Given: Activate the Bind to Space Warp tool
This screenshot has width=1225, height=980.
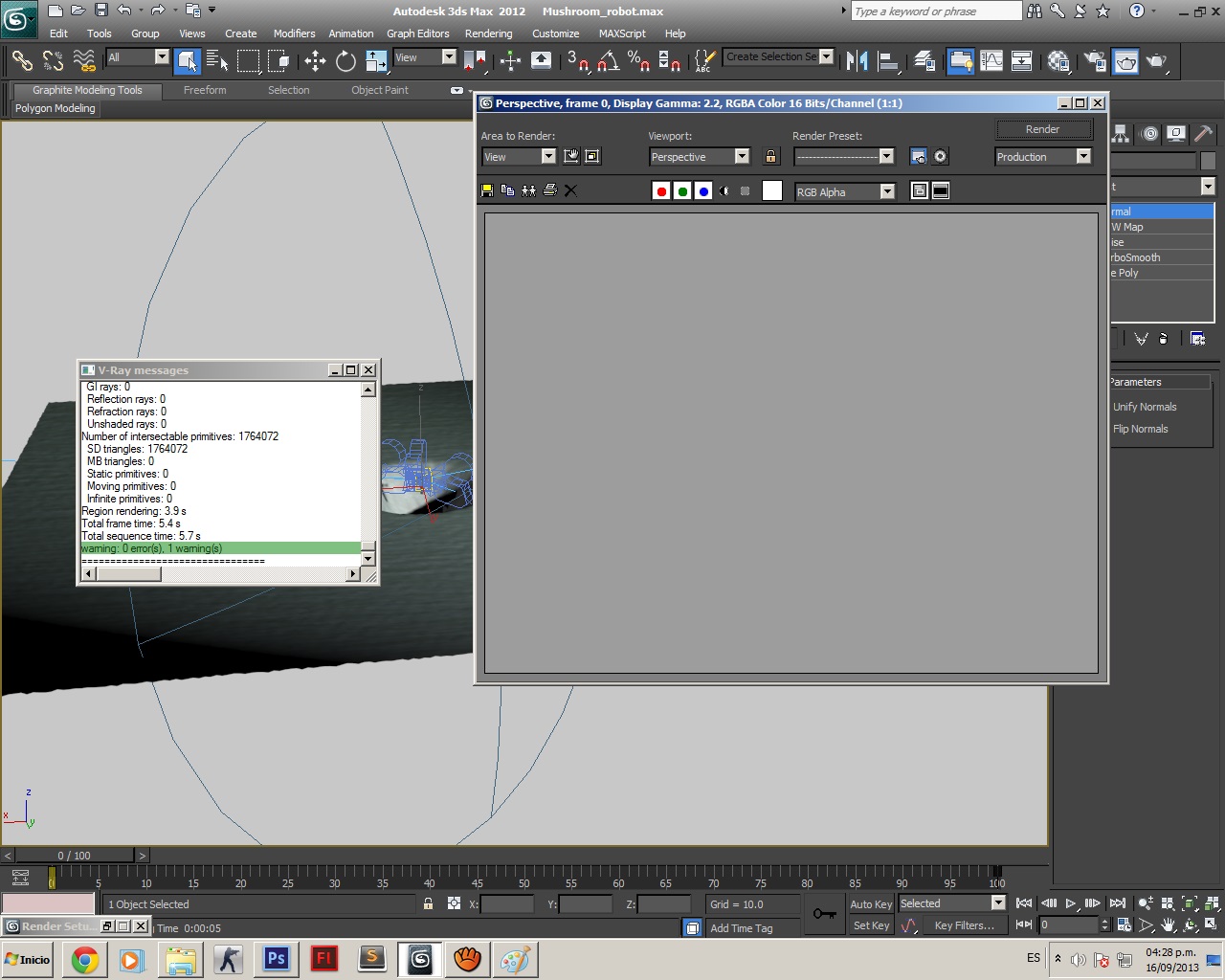Looking at the screenshot, I should click(x=84, y=60).
